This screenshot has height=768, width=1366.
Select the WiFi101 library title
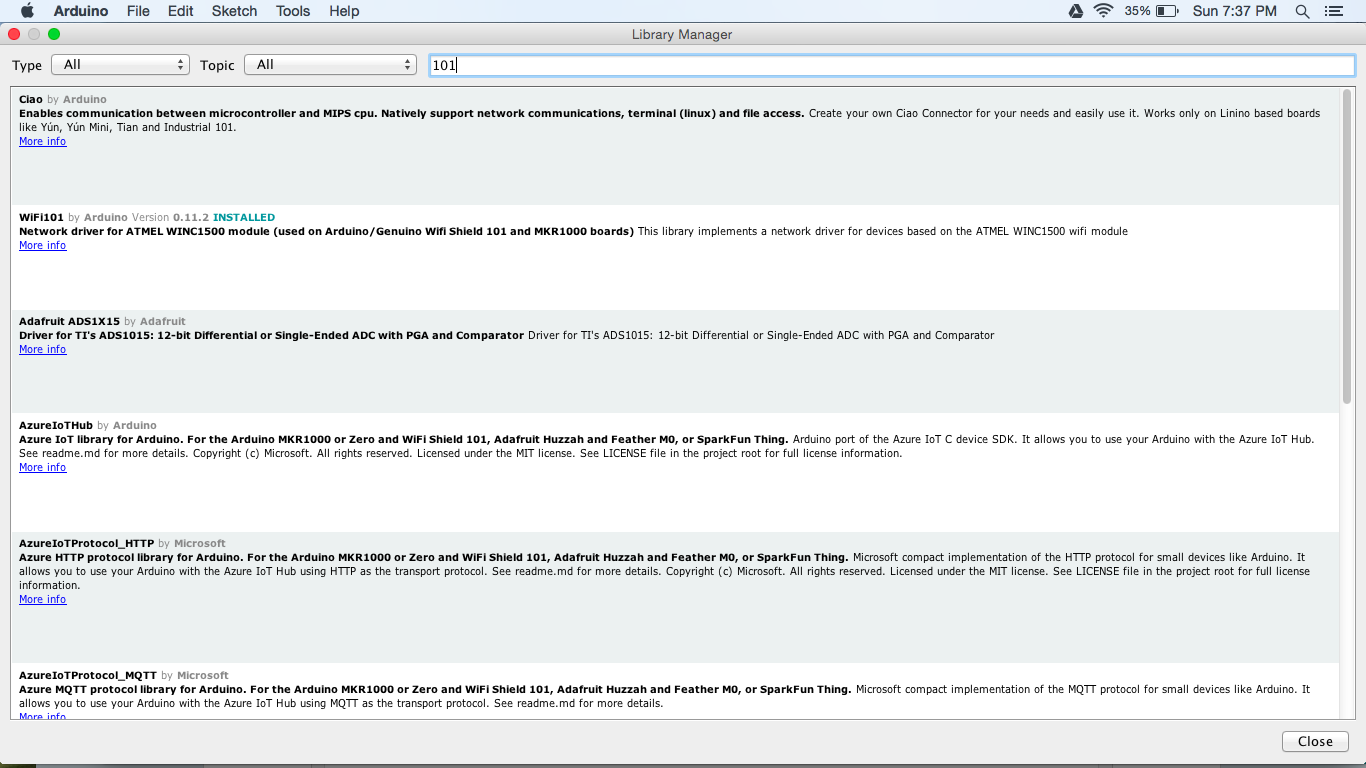(41, 218)
